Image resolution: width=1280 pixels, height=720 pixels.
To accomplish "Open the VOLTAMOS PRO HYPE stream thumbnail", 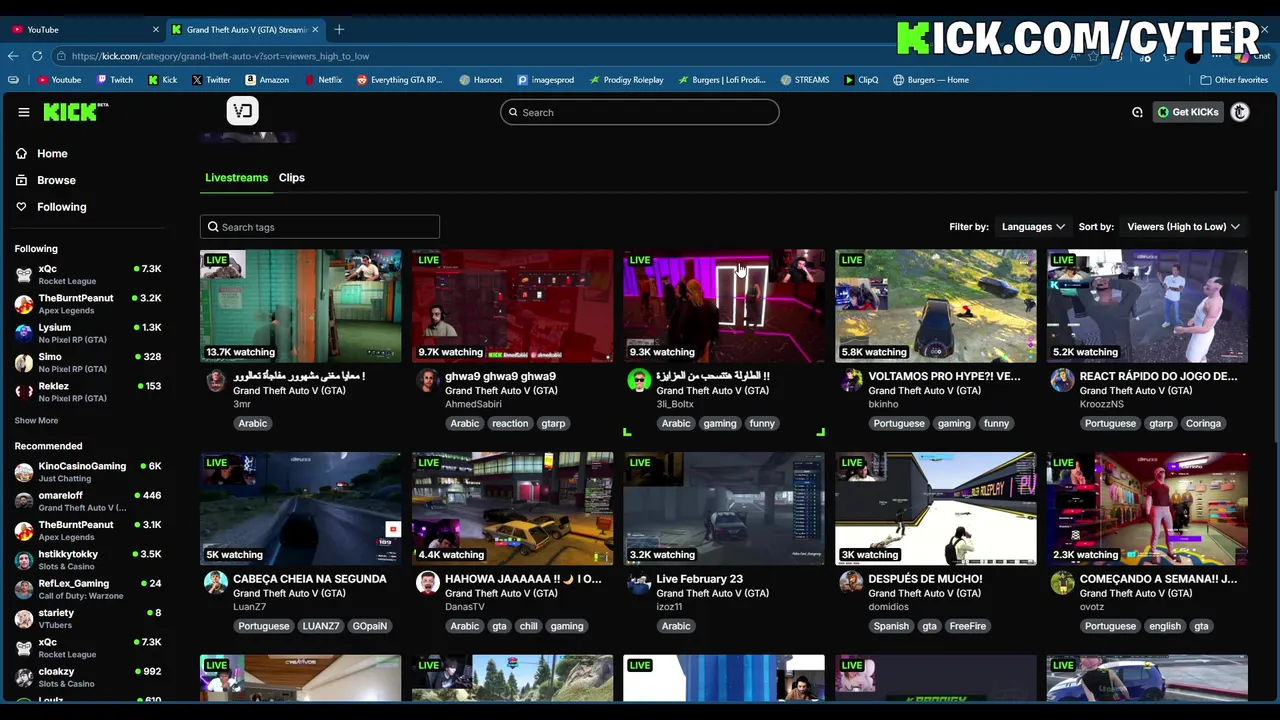I will (936, 306).
